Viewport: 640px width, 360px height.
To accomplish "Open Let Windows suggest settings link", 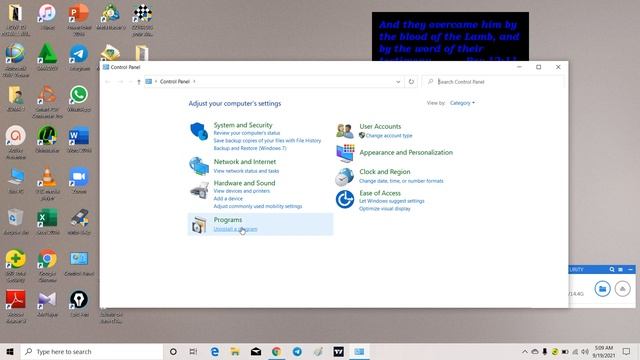I will (391, 201).
